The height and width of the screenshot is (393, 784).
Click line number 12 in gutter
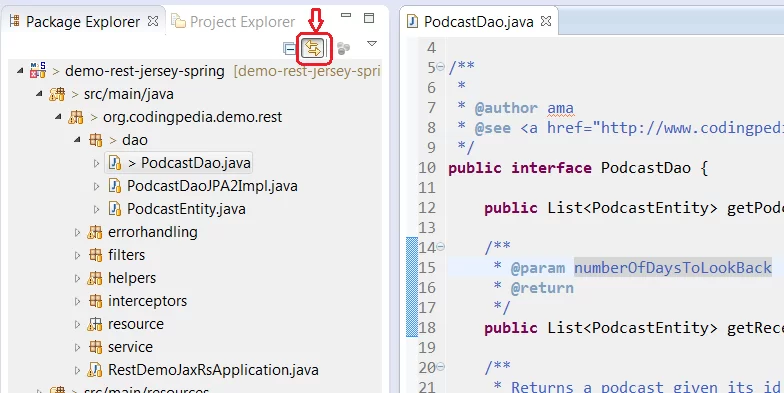[x=427, y=208]
